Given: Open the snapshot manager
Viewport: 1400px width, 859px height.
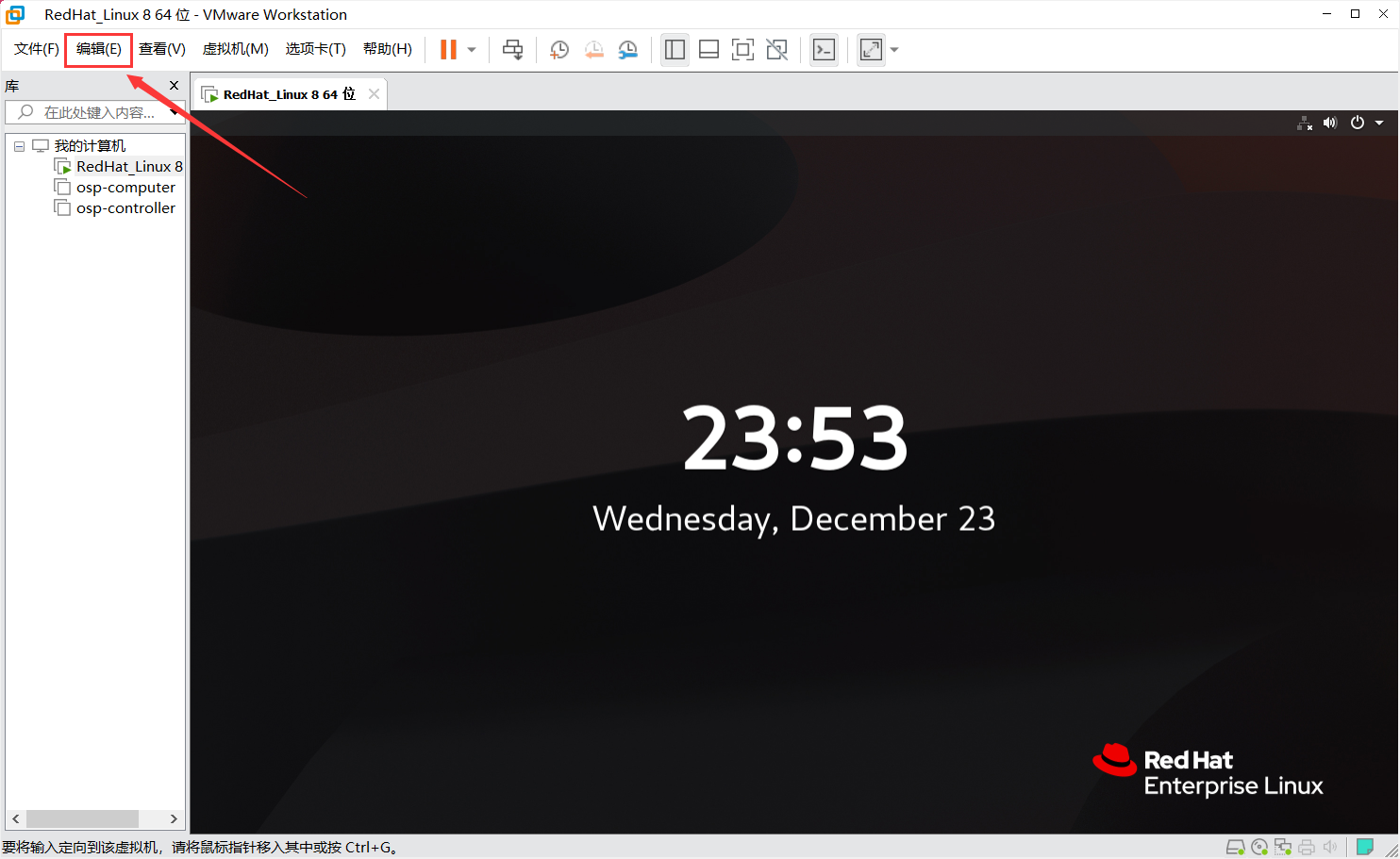Looking at the screenshot, I should (x=627, y=49).
